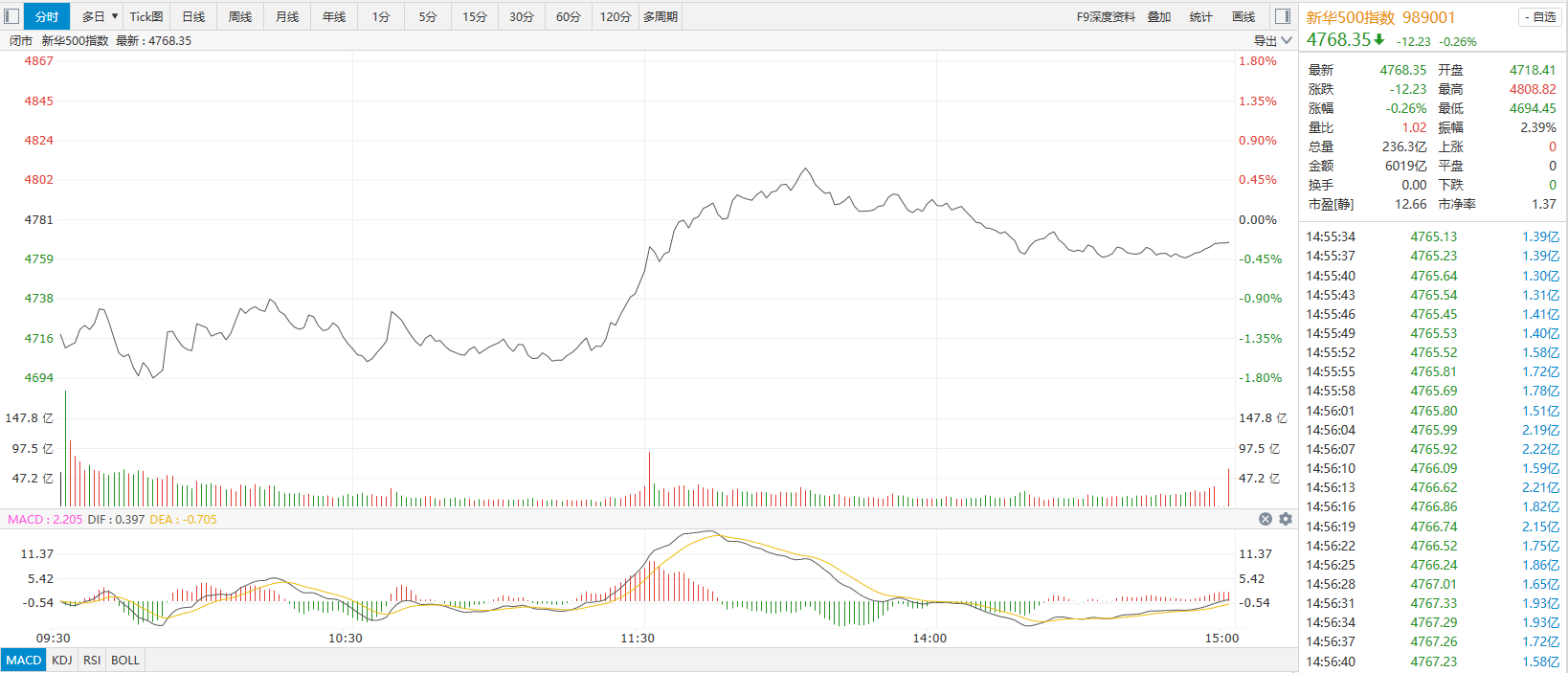Screen dimensions: 1568x673
Task: Select the 分时 intraday tab
Action: [47, 16]
